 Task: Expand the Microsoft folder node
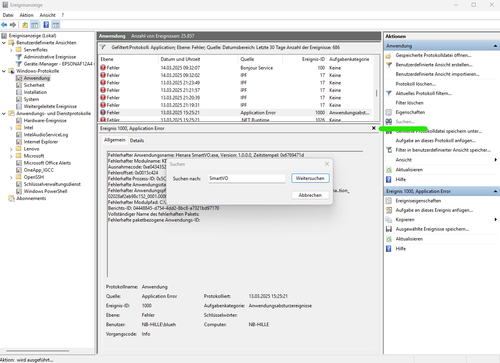click(x=11, y=156)
